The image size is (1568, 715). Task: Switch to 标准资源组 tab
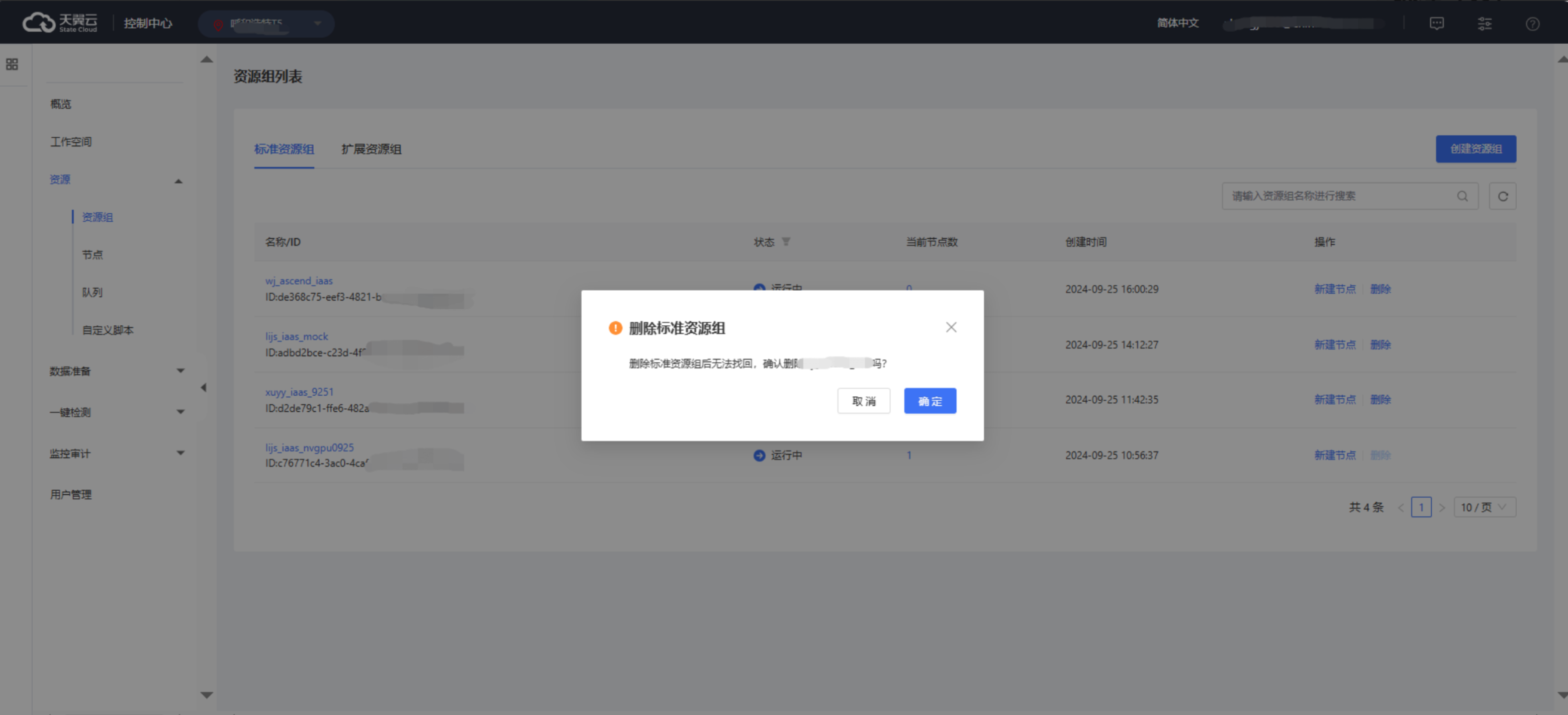point(284,149)
